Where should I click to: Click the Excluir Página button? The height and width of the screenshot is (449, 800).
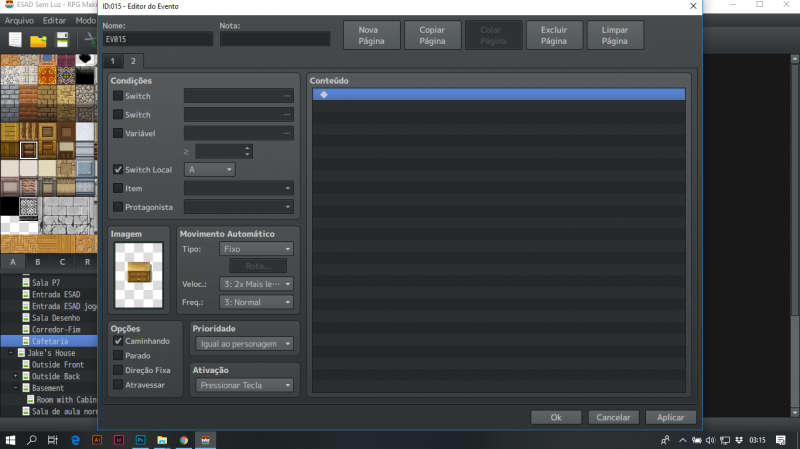coord(554,35)
